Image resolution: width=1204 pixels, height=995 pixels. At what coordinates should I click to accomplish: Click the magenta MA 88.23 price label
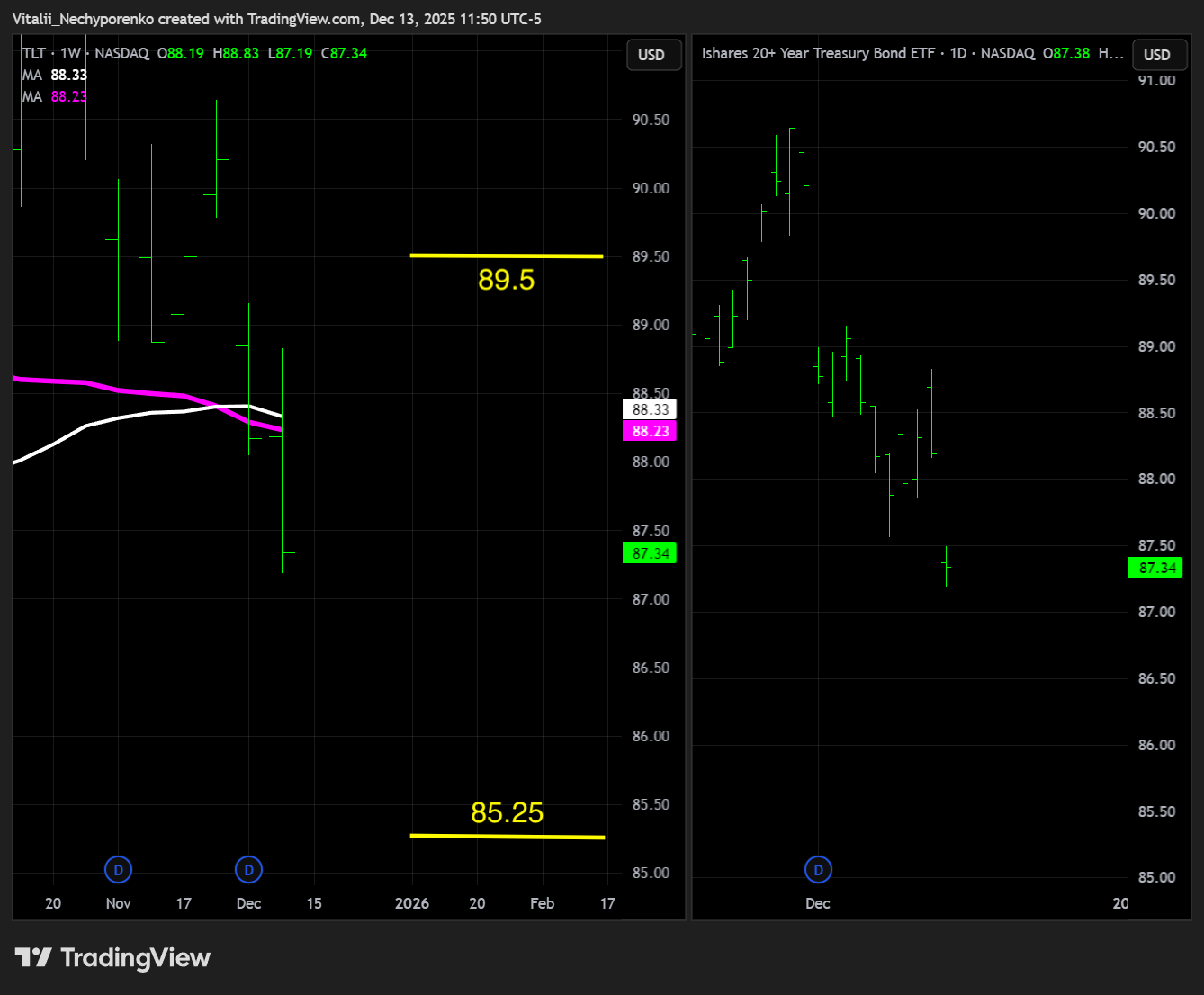coord(650,431)
